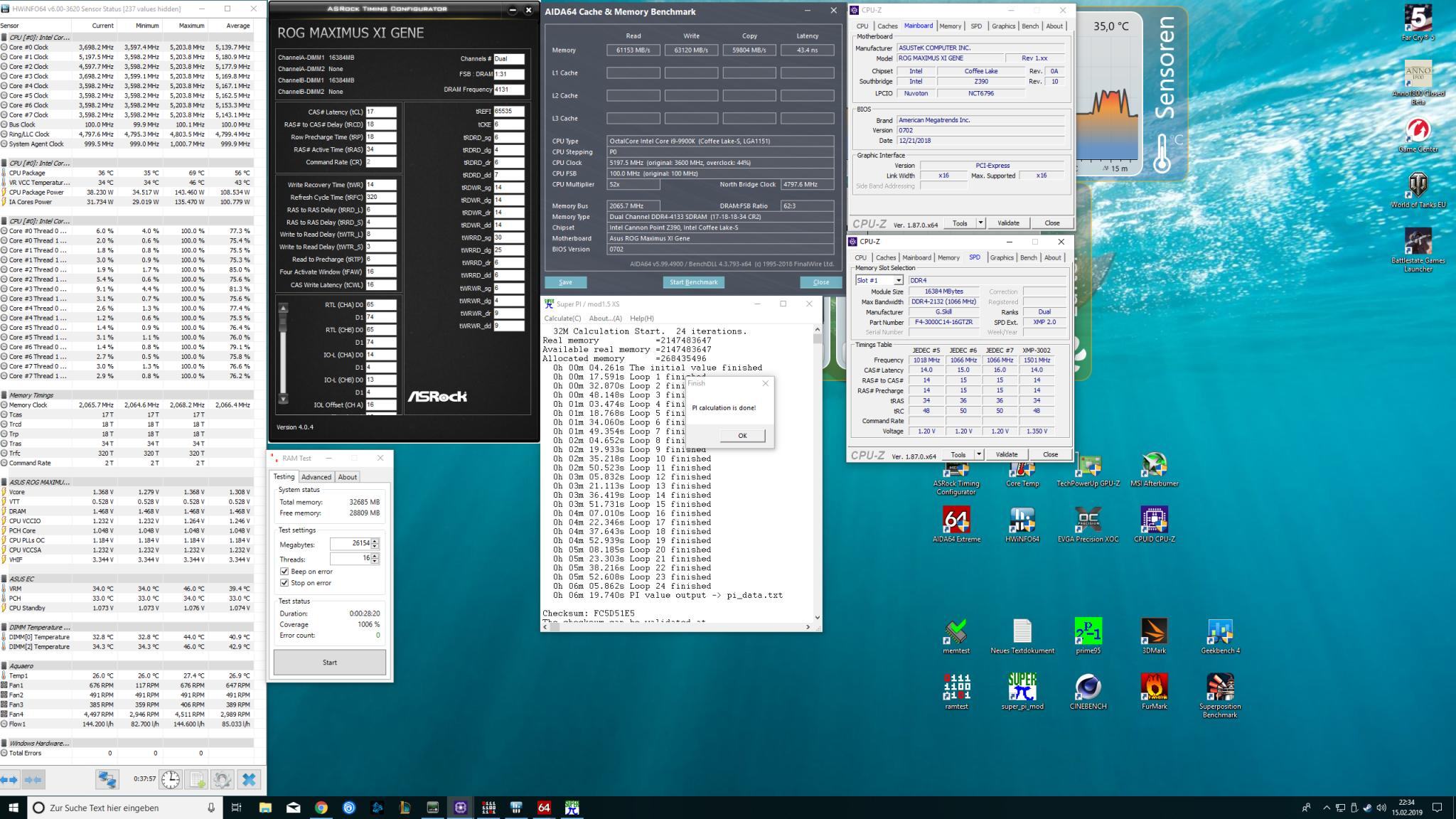
Task: Open HWiNFO remote network monitoring icon
Action: click(x=107, y=779)
